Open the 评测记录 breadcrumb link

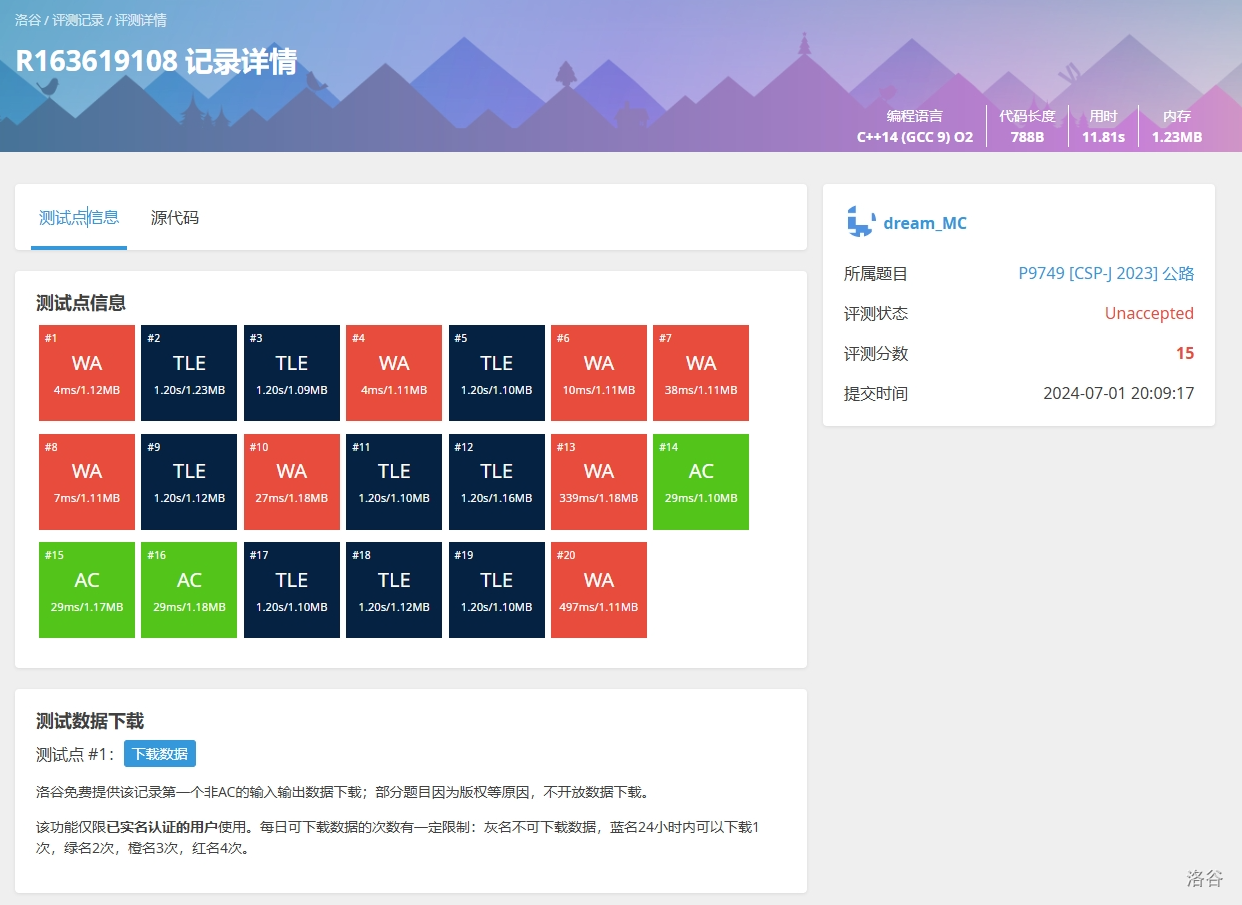pos(78,20)
